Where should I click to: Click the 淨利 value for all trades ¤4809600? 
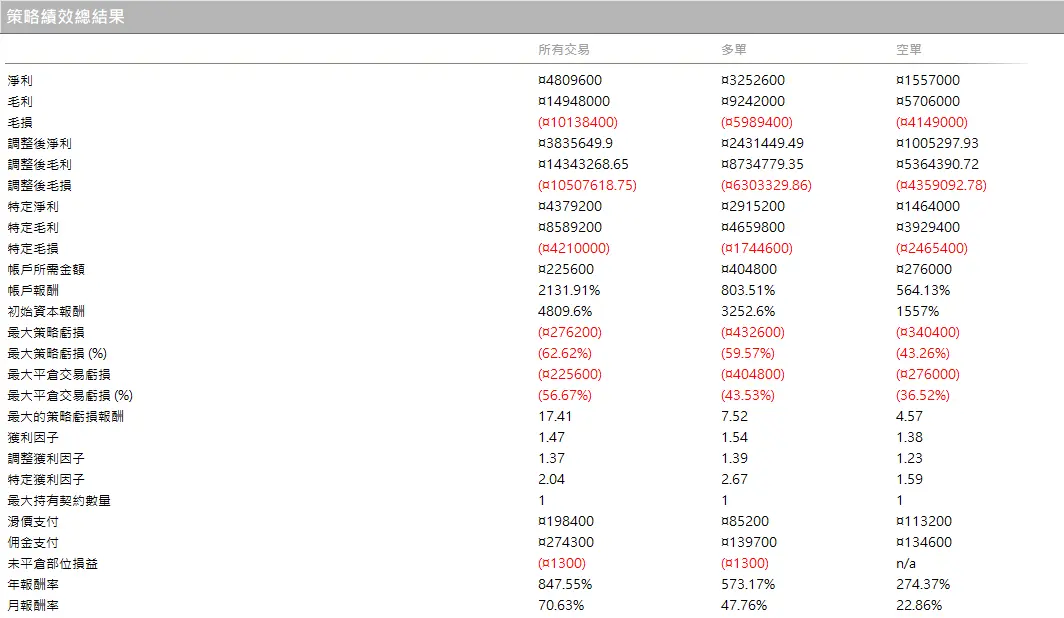(x=570, y=80)
